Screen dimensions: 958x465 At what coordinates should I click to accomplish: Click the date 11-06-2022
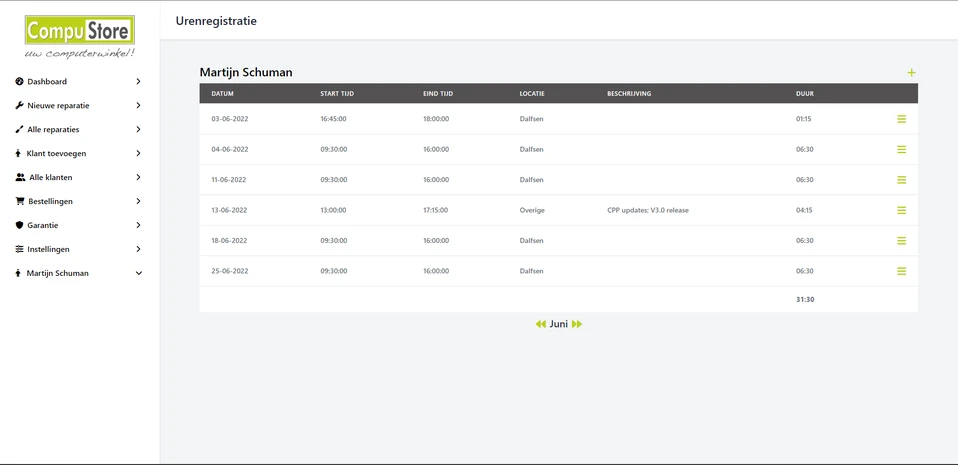(229, 180)
